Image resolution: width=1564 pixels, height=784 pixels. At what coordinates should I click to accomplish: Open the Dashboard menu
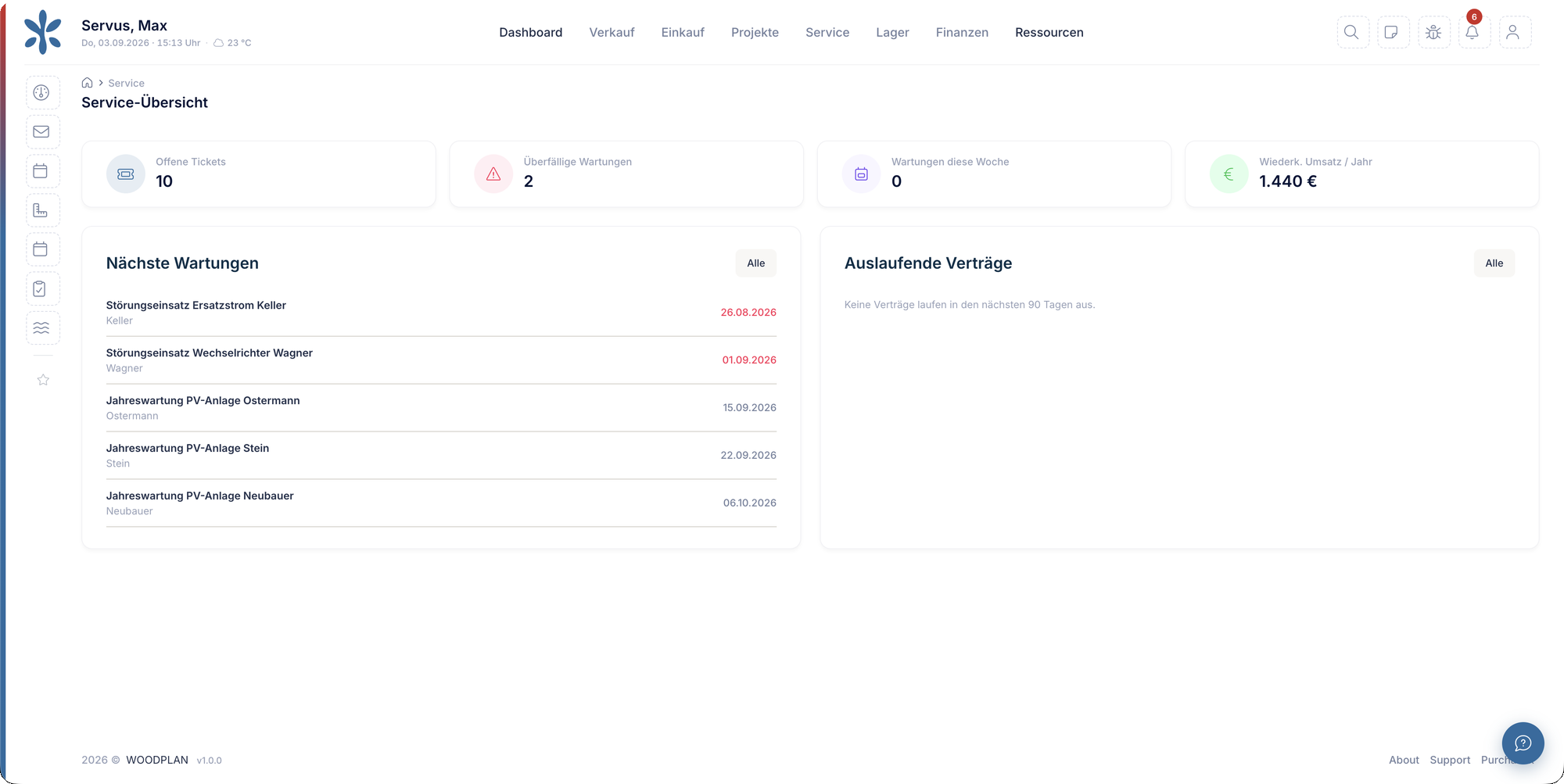[531, 32]
